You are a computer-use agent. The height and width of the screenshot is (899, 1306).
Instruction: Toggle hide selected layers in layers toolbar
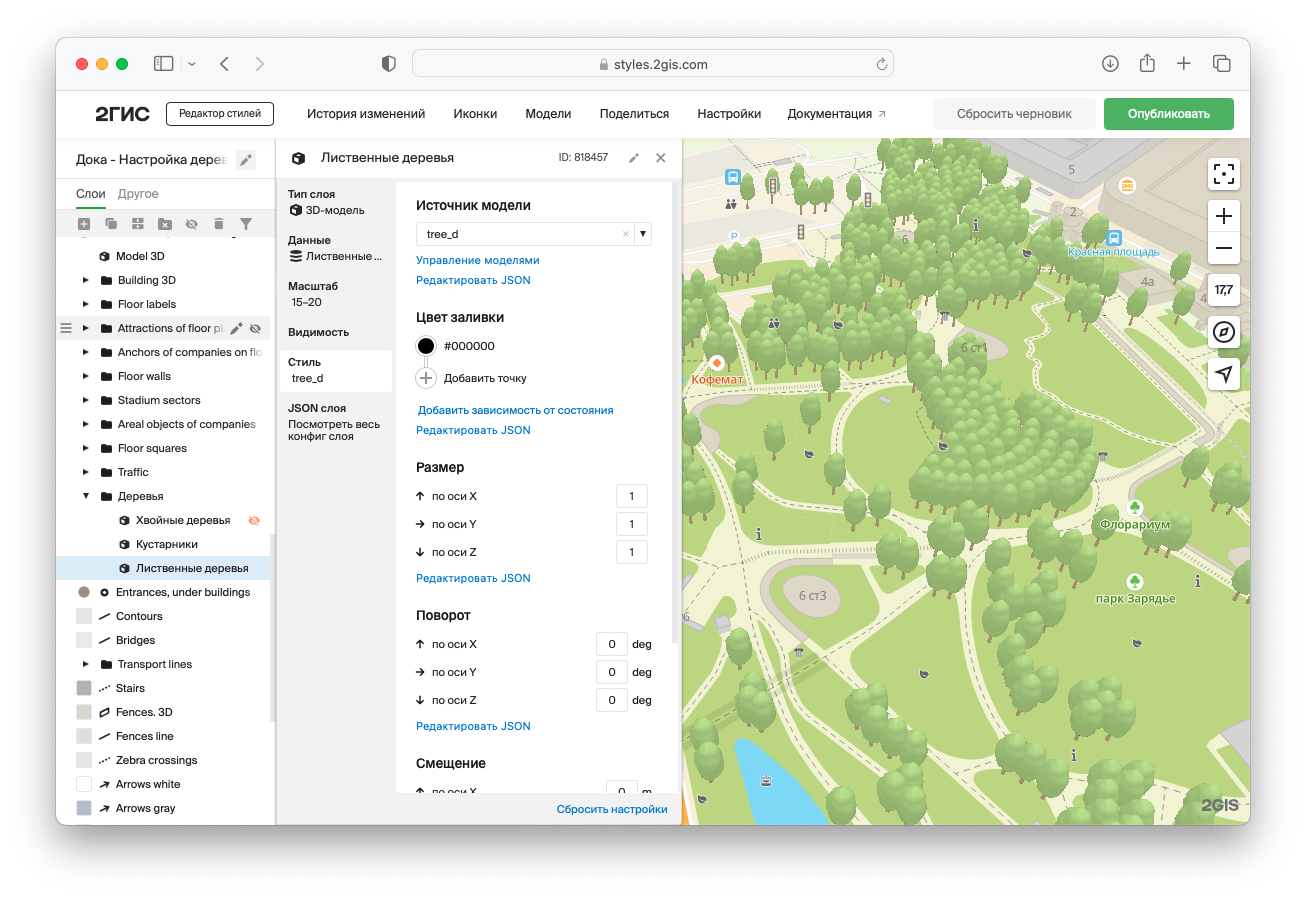coord(192,224)
